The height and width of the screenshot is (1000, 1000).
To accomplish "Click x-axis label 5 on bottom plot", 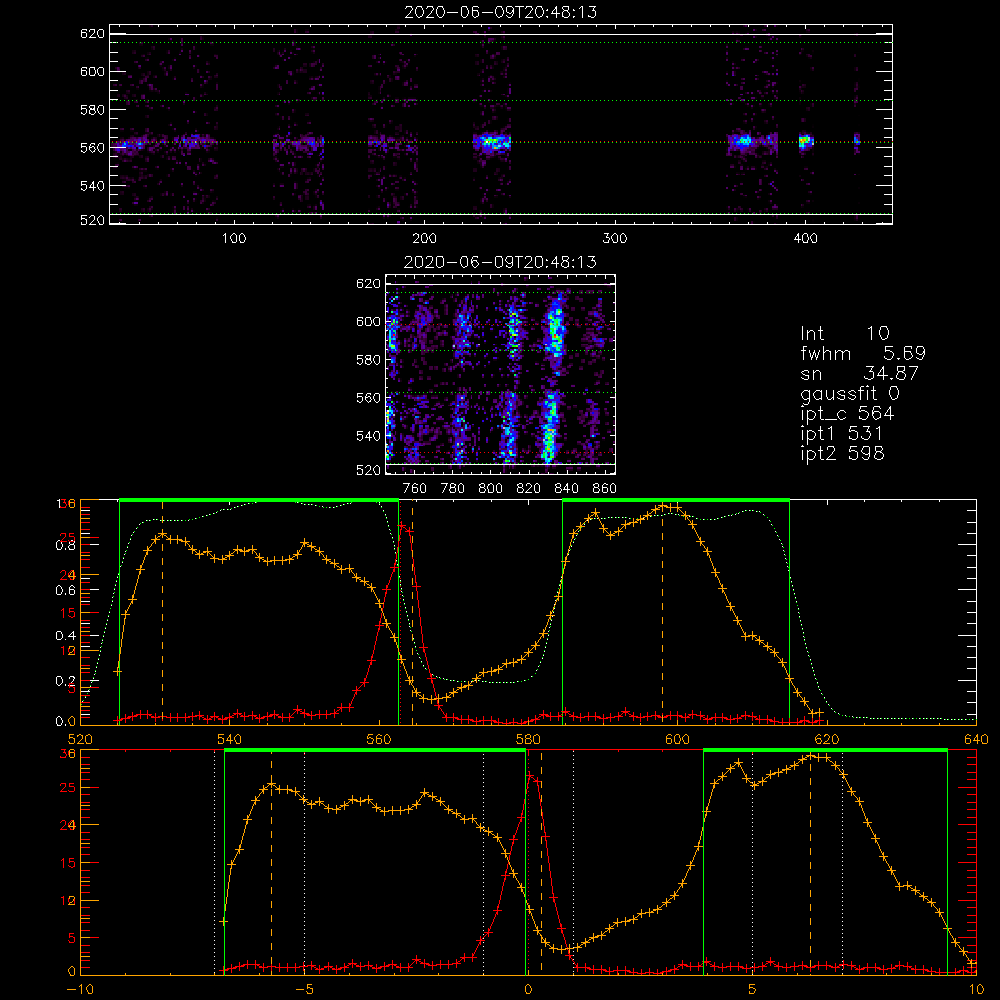I will tap(753, 990).
